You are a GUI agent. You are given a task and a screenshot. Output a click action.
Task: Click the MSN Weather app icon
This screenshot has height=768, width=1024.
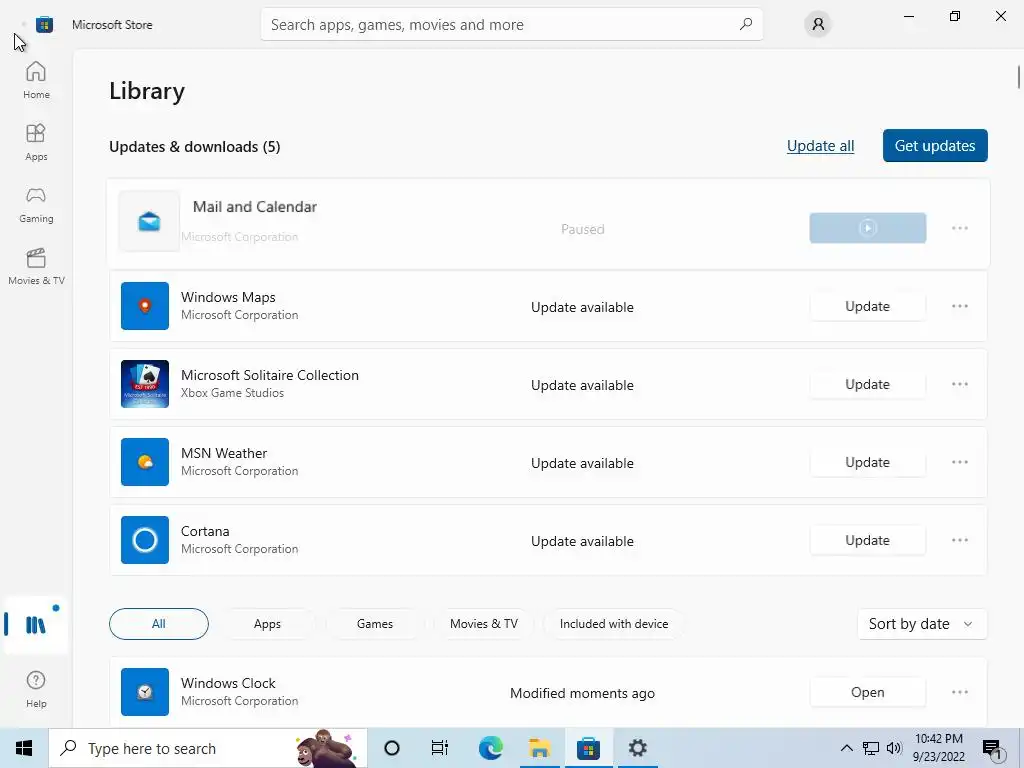145,462
